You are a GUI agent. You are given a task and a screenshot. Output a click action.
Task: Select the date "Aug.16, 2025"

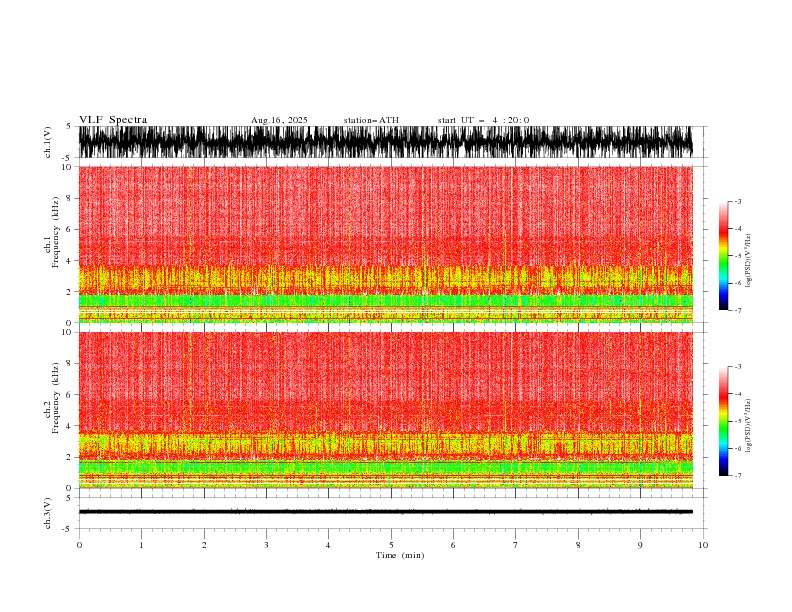pyautogui.click(x=279, y=120)
